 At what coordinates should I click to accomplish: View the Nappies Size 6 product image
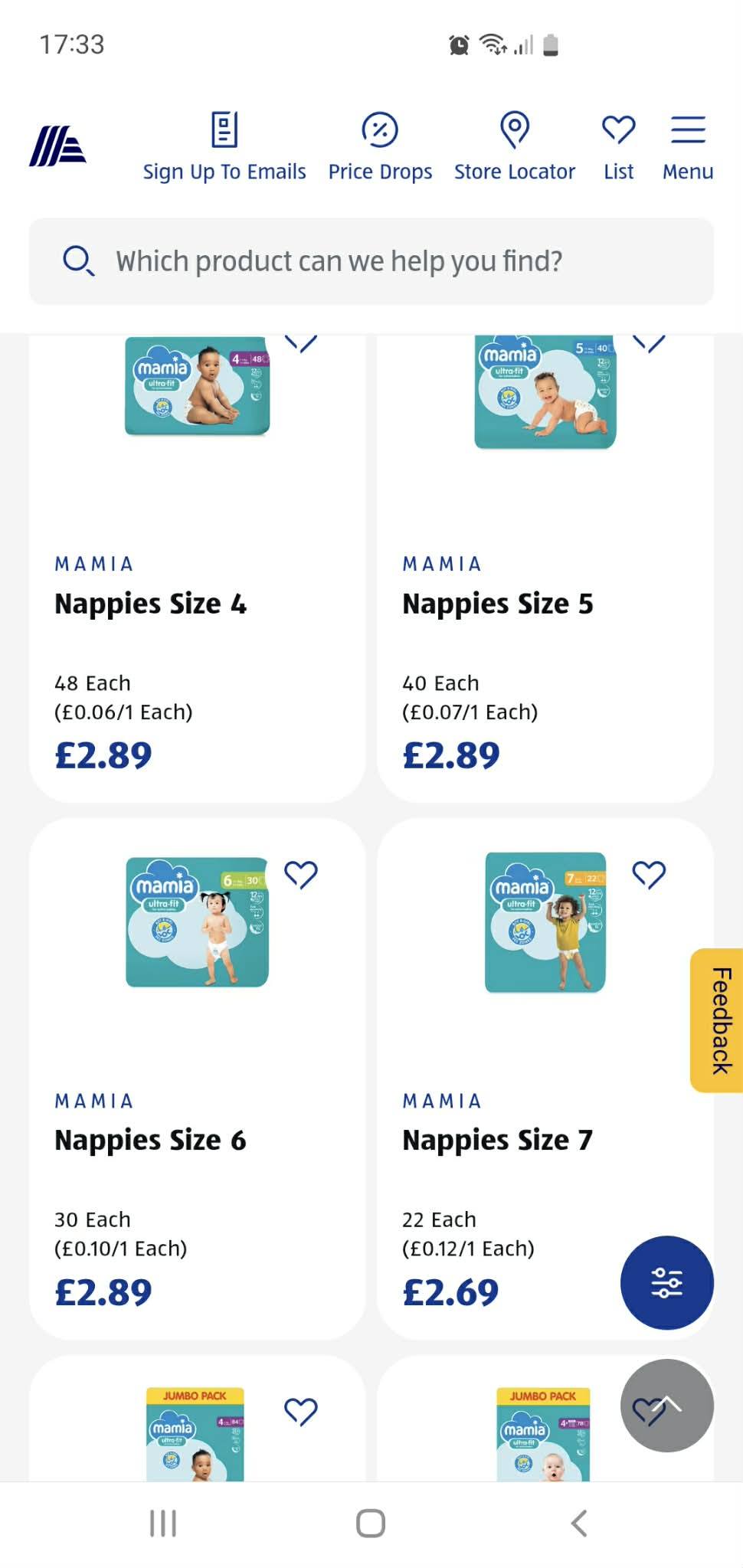[198, 921]
